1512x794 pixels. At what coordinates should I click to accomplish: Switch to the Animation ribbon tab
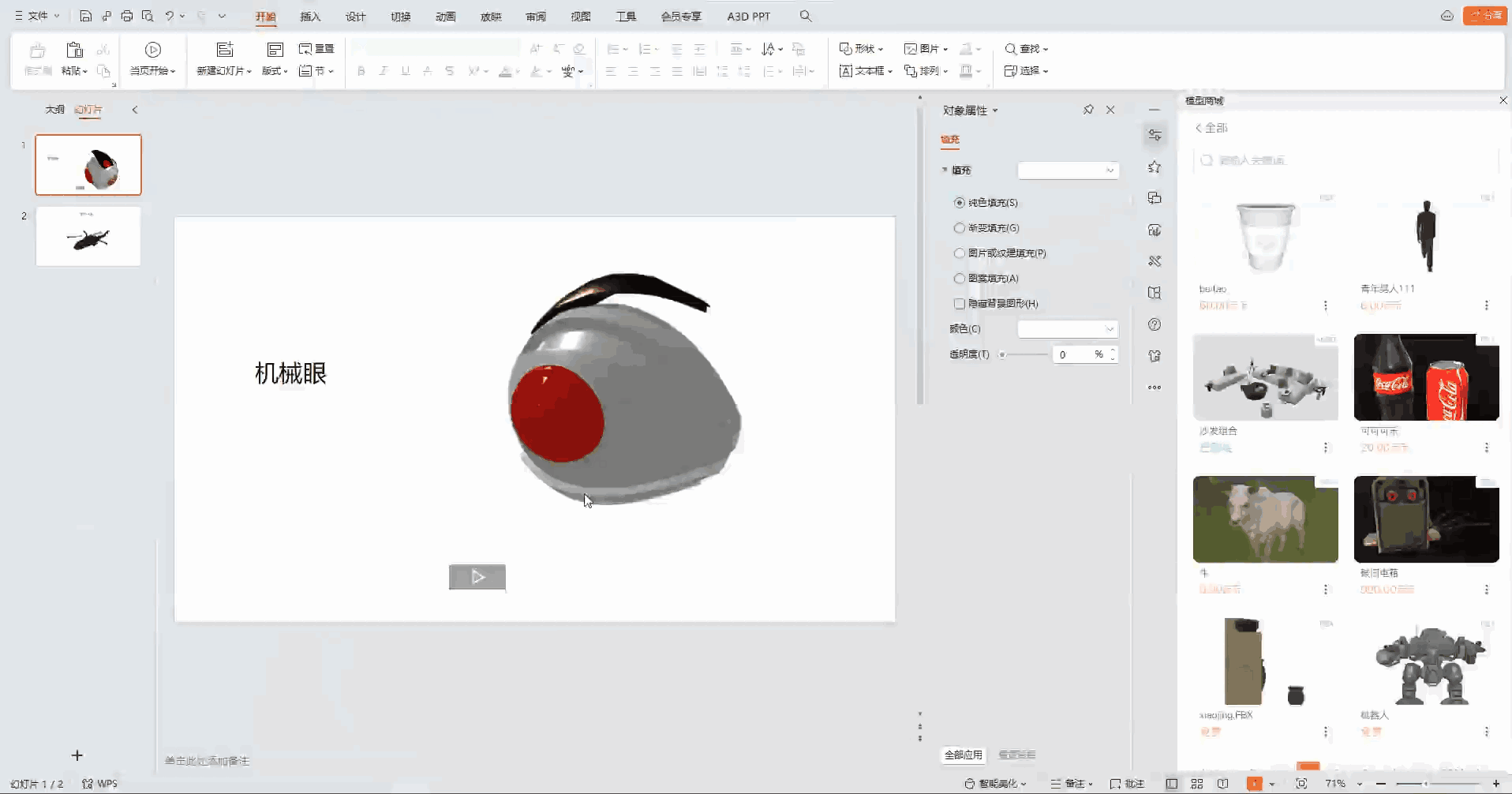(445, 17)
